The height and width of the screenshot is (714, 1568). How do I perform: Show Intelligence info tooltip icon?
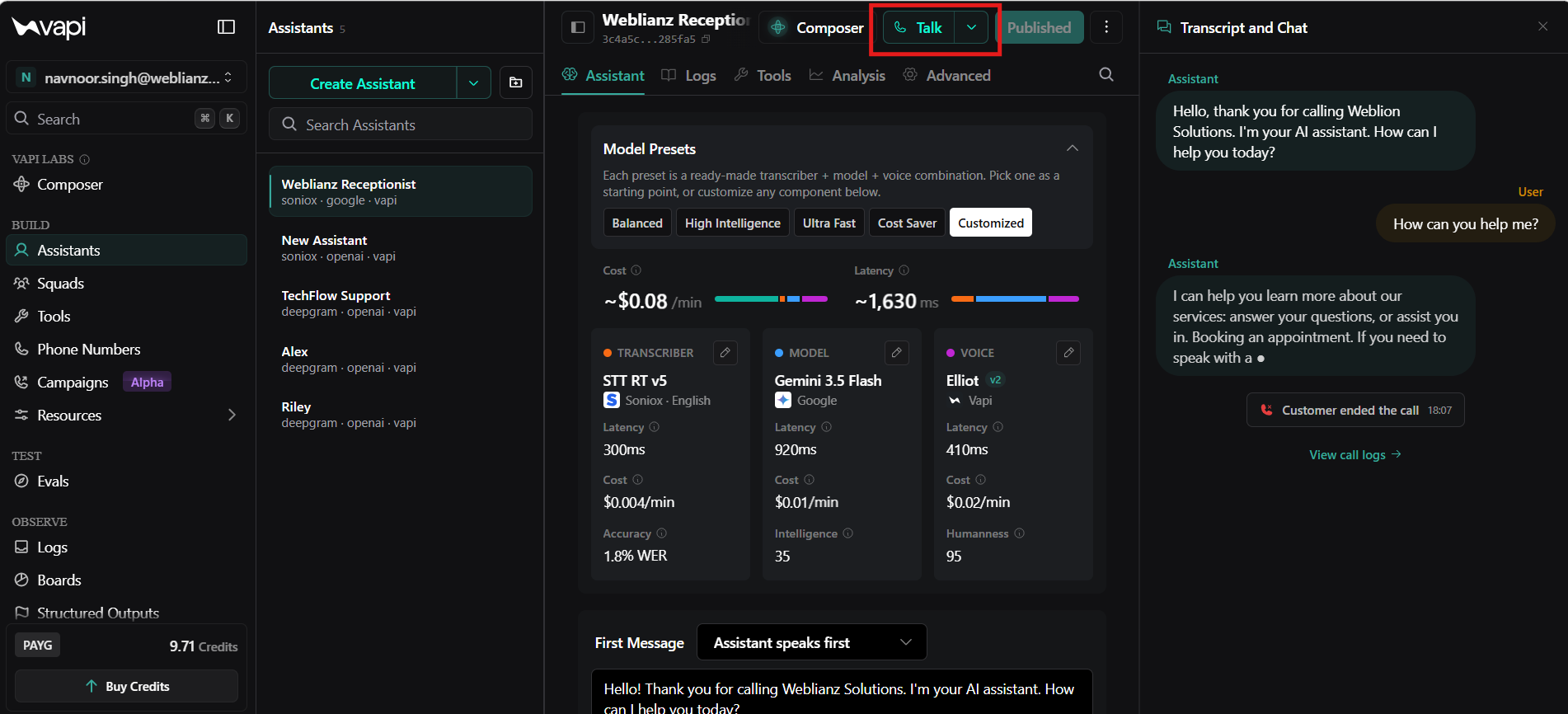tap(848, 533)
